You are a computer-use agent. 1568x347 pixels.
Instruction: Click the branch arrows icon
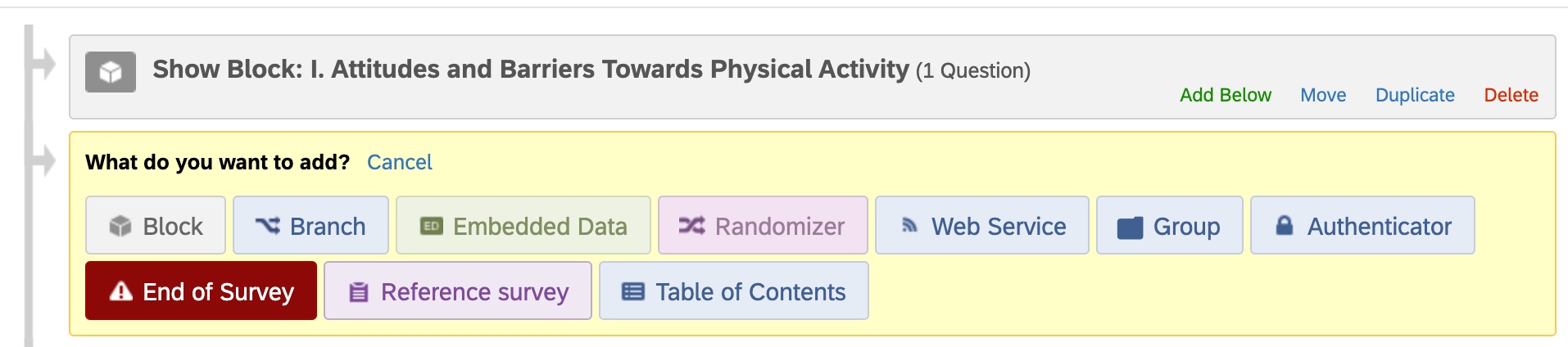[267, 225]
